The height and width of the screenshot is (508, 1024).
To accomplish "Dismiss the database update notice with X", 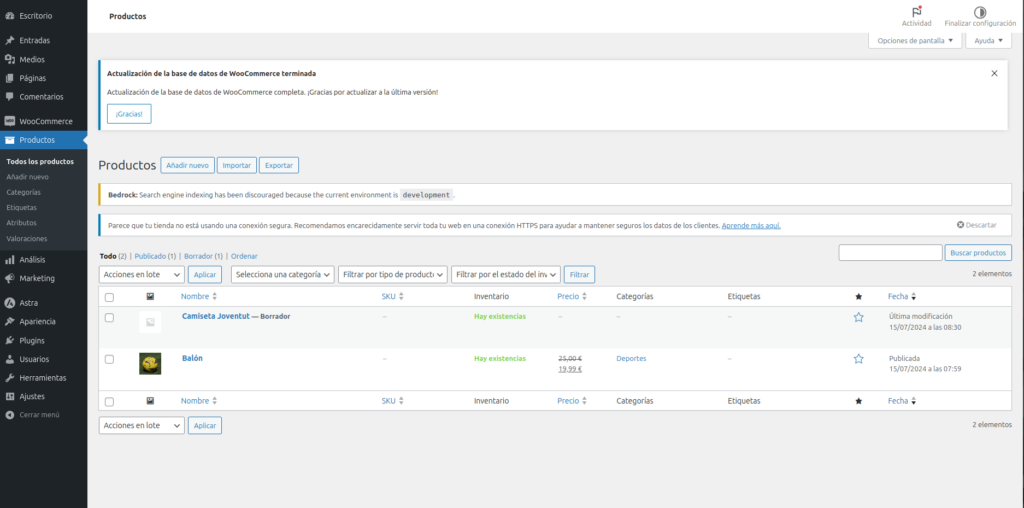I will click(x=994, y=73).
